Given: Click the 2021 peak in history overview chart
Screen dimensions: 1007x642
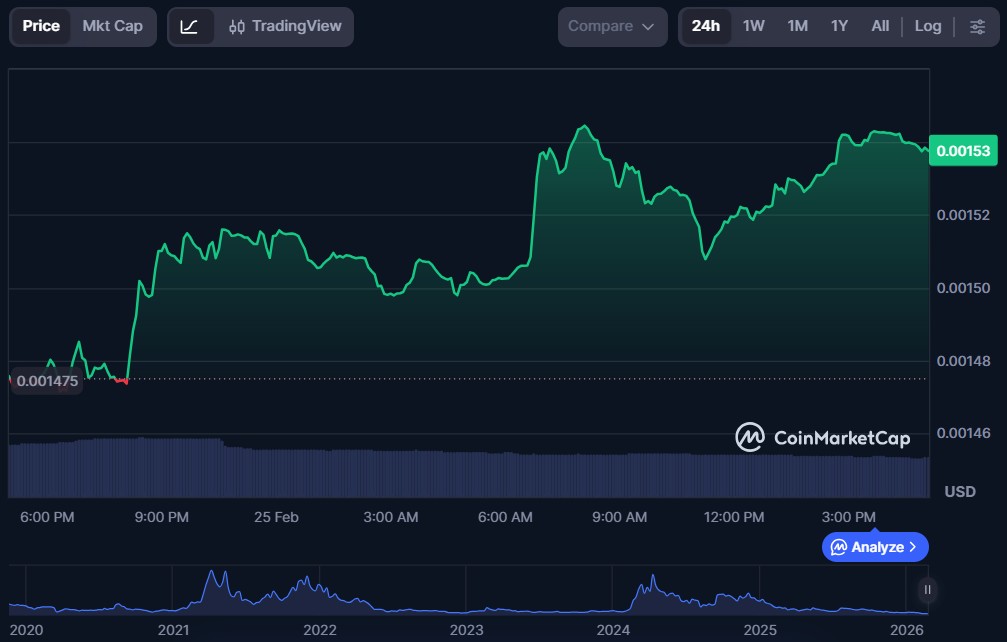Looking at the screenshot, I should 211,577.
